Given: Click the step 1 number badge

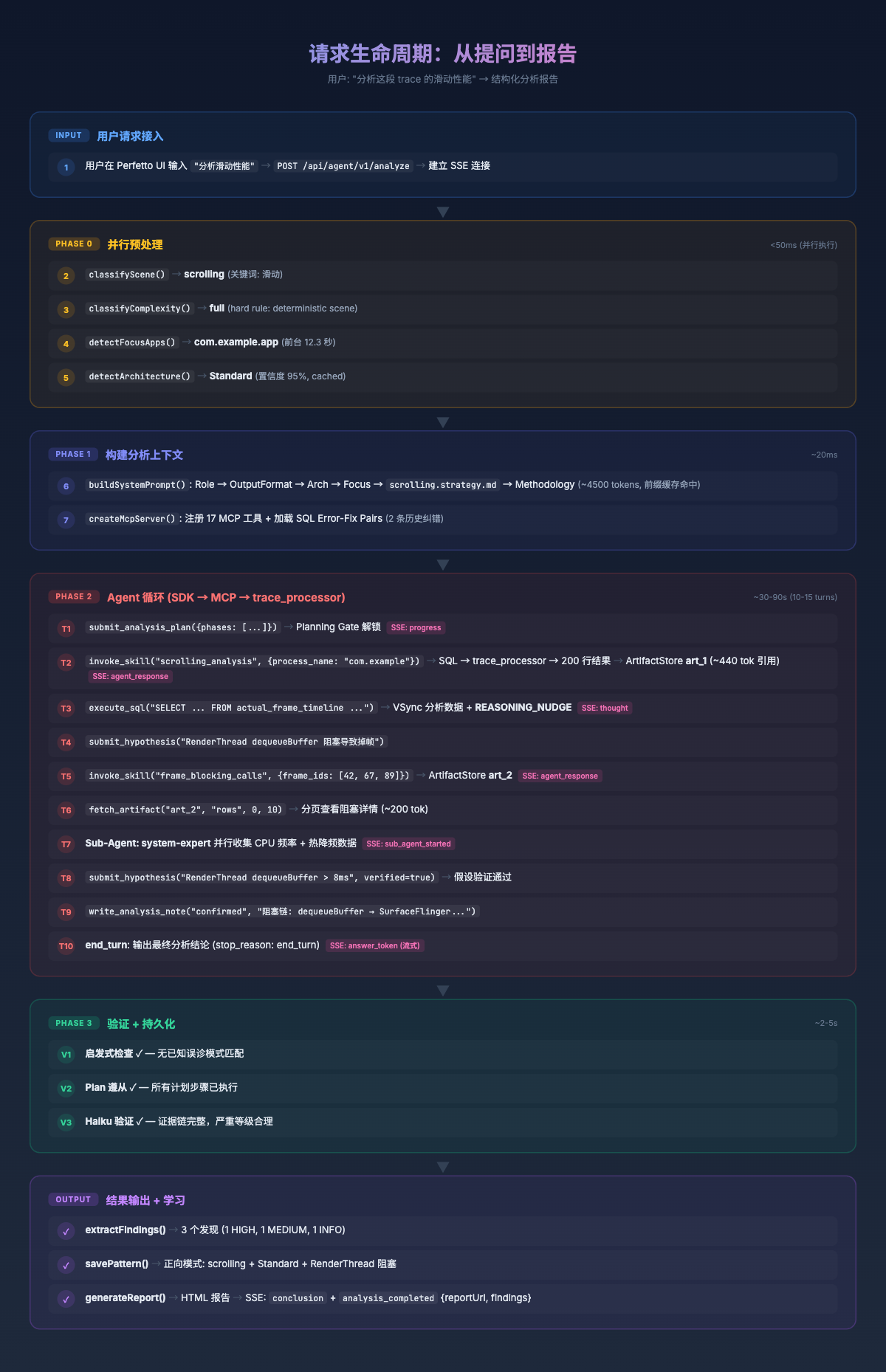Looking at the screenshot, I should tap(66, 168).
